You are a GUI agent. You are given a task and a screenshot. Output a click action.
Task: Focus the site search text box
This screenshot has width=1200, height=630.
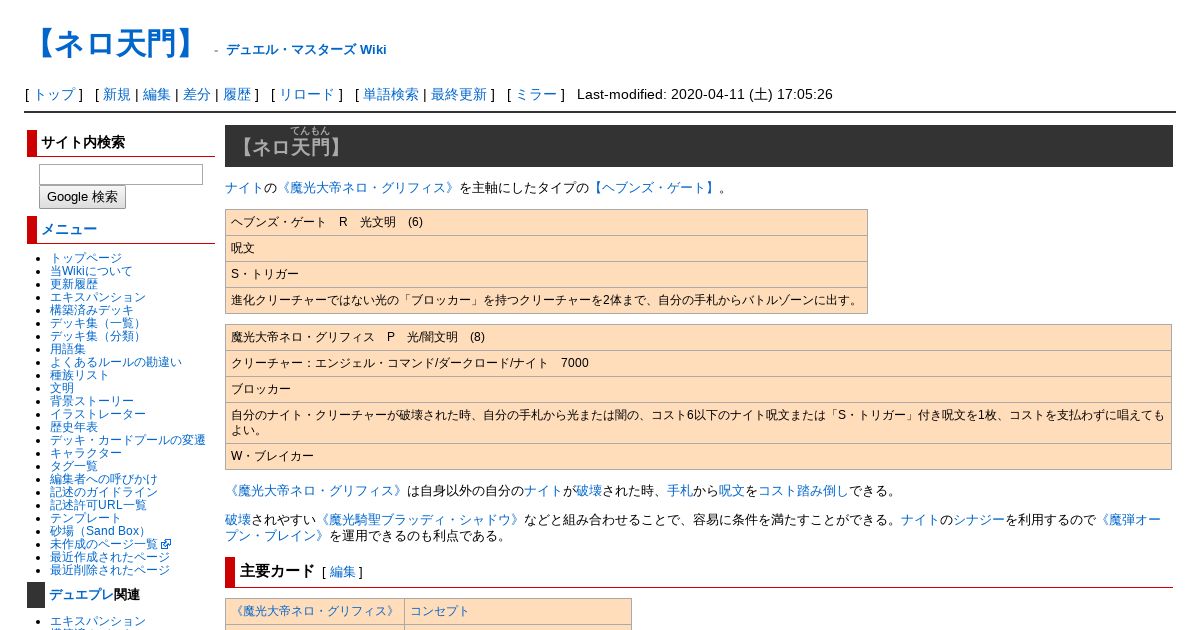tap(121, 174)
